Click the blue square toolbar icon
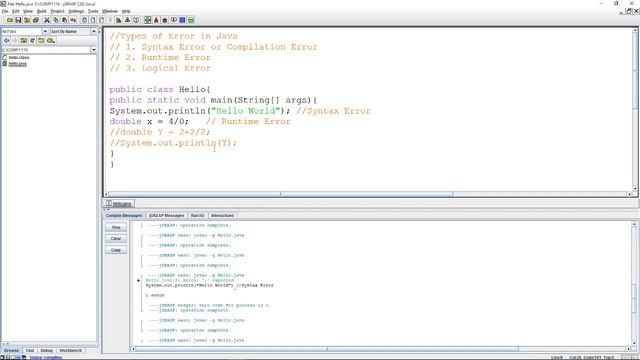640x360 pixels. pos(182,20)
